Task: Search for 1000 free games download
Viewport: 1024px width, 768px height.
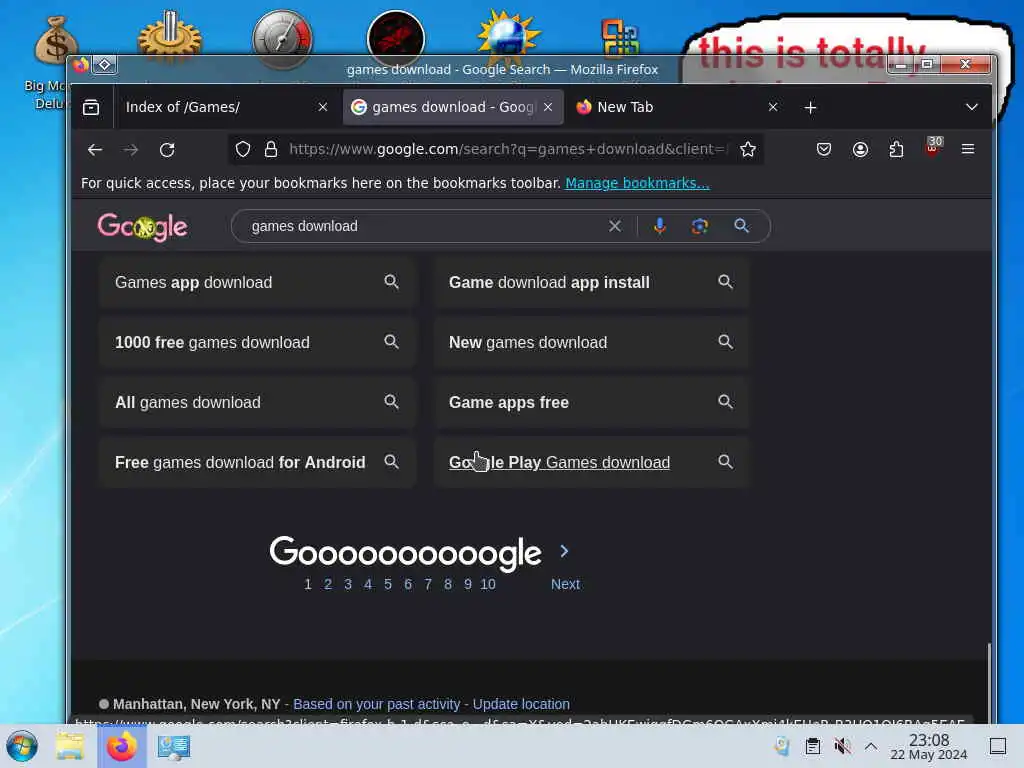Action: 257,342
